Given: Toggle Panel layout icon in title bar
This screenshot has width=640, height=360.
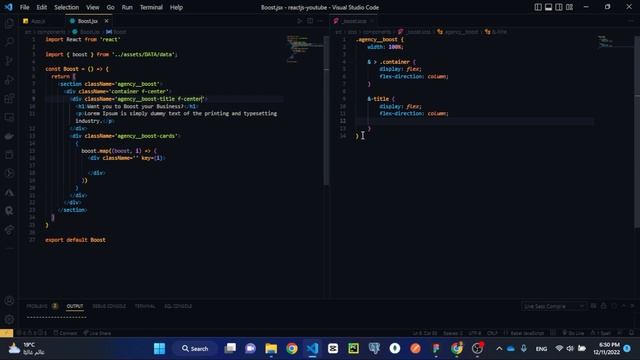Looking at the screenshot, I should click(549, 7).
